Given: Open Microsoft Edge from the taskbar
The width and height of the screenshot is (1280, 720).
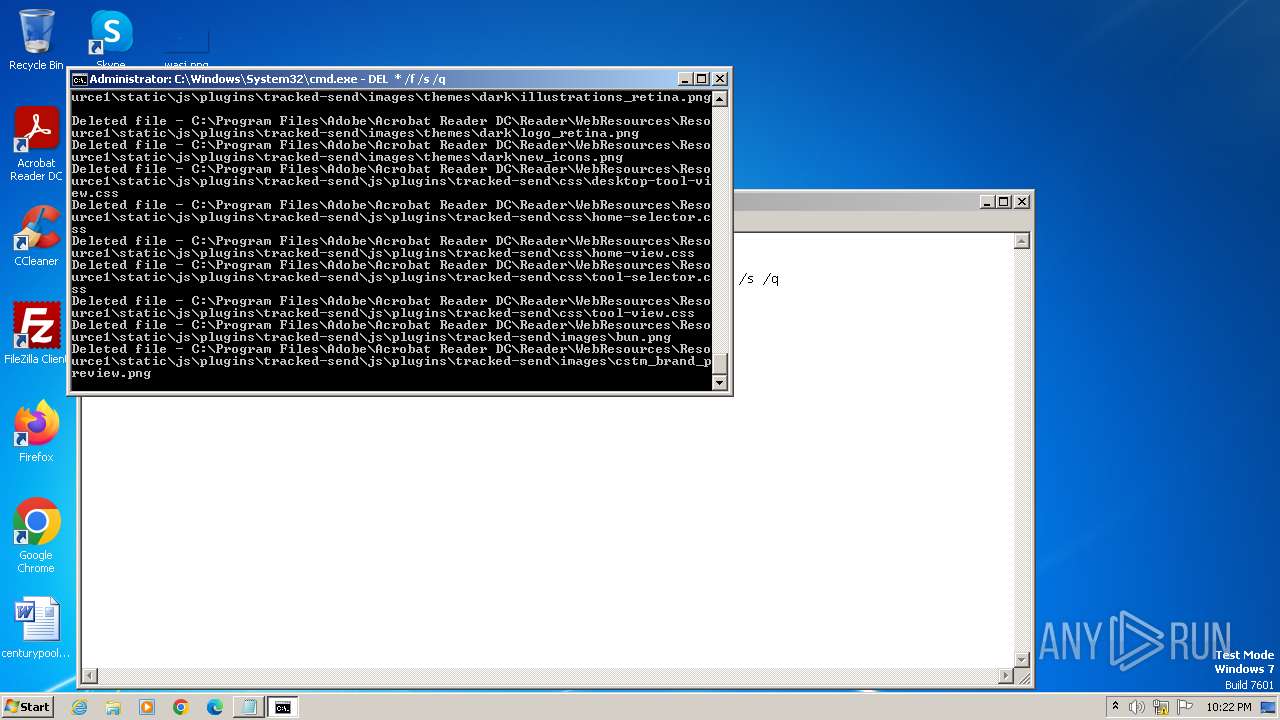Looking at the screenshot, I should pyautogui.click(x=215, y=707).
